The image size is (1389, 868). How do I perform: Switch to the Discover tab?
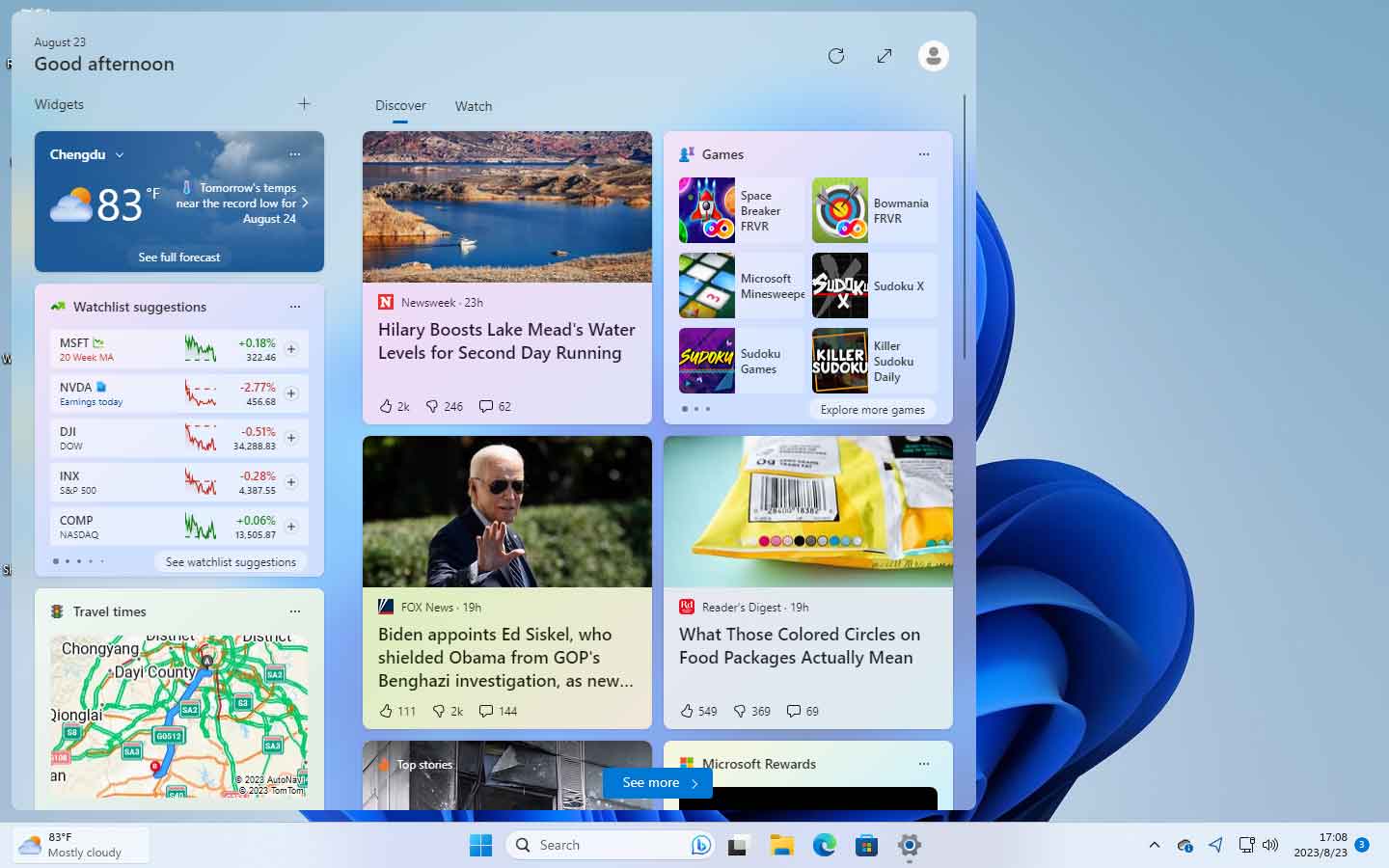point(400,106)
